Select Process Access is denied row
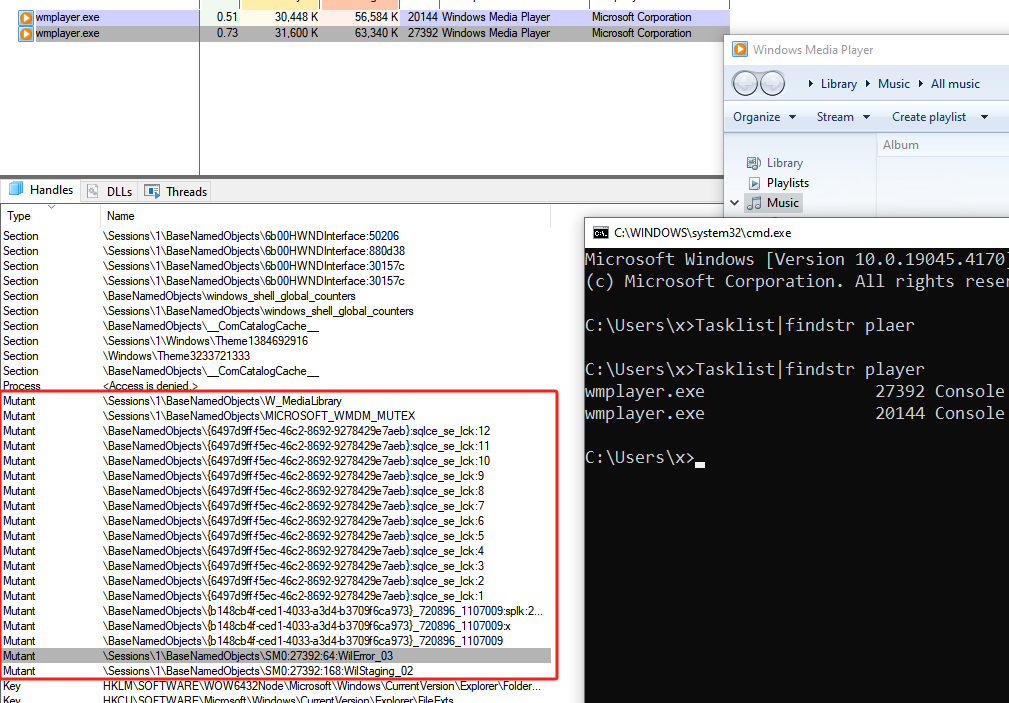This screenshot has height=703, width=1009. 277,386
